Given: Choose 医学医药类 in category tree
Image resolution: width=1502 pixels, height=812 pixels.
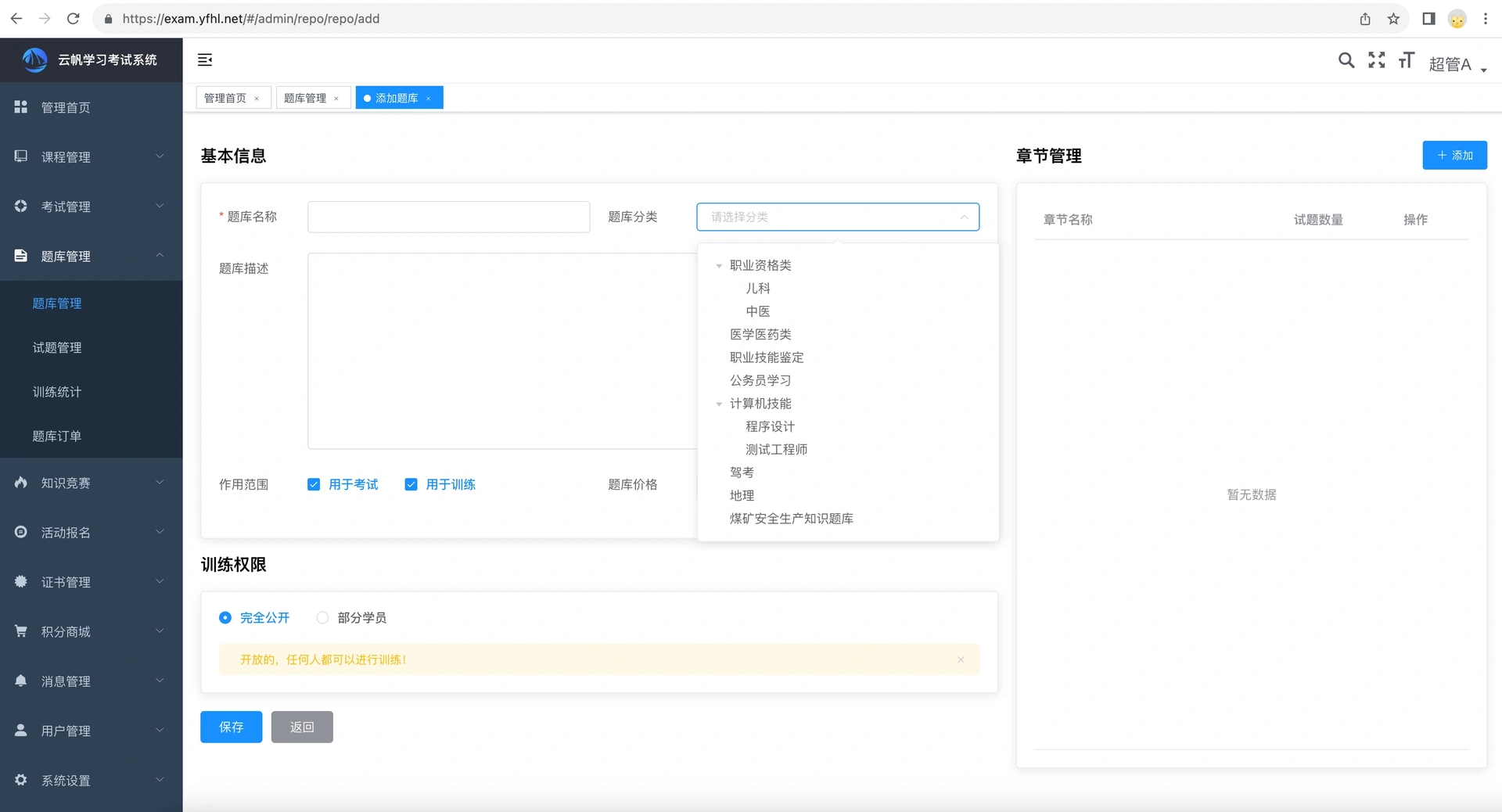Looking at the screenshot, I should tap(760, 335).
